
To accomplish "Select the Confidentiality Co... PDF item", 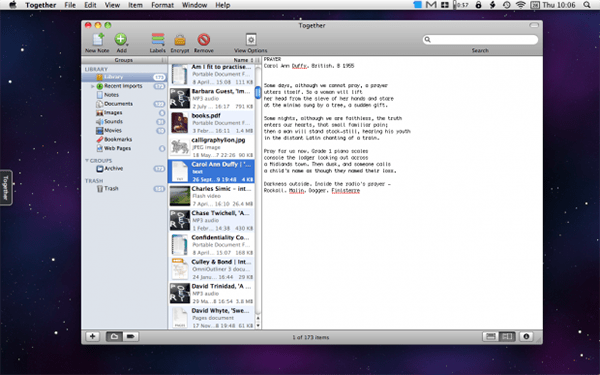I will point(211,245).
